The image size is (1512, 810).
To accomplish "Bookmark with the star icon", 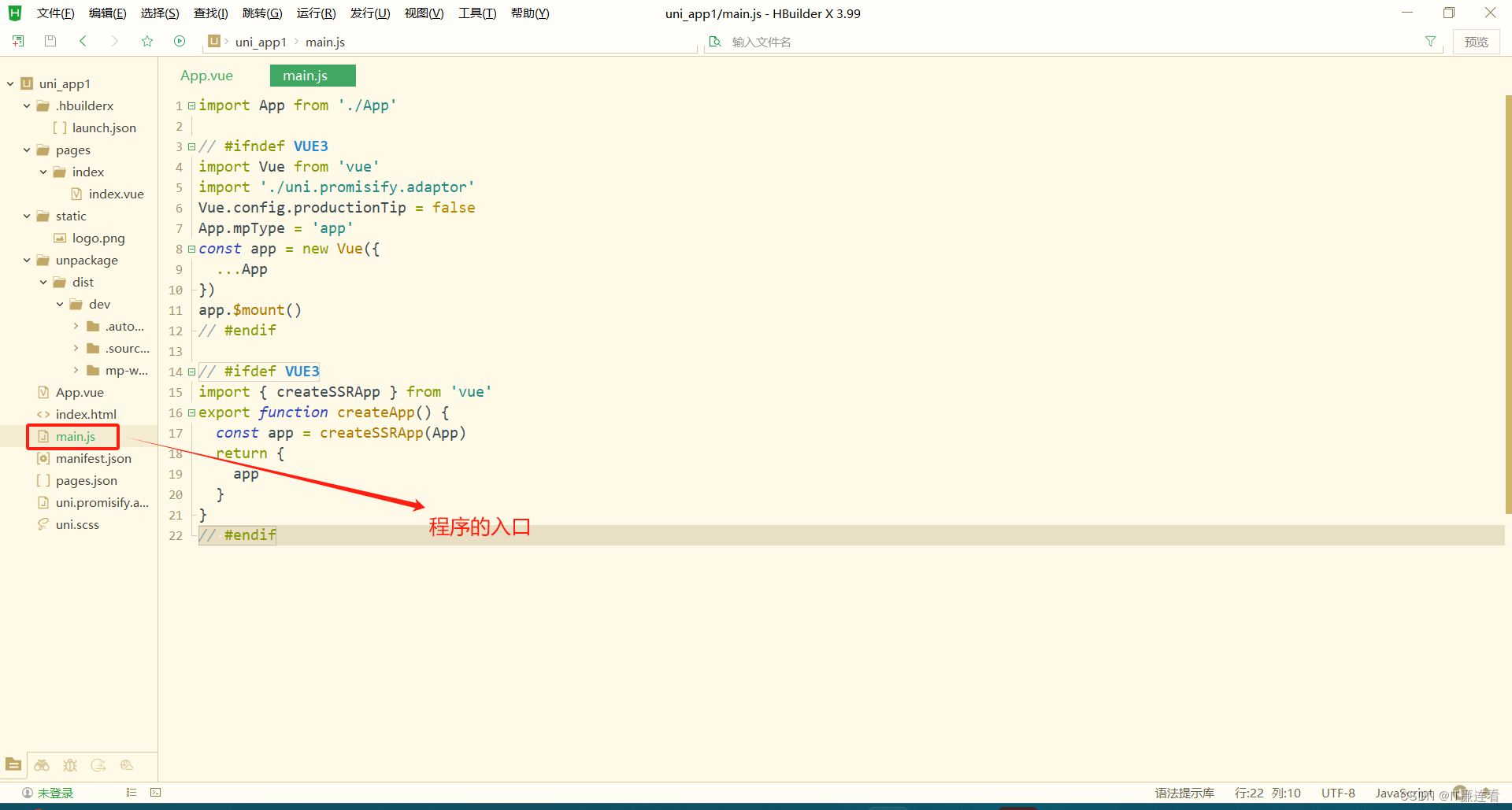I will (147, 41).
